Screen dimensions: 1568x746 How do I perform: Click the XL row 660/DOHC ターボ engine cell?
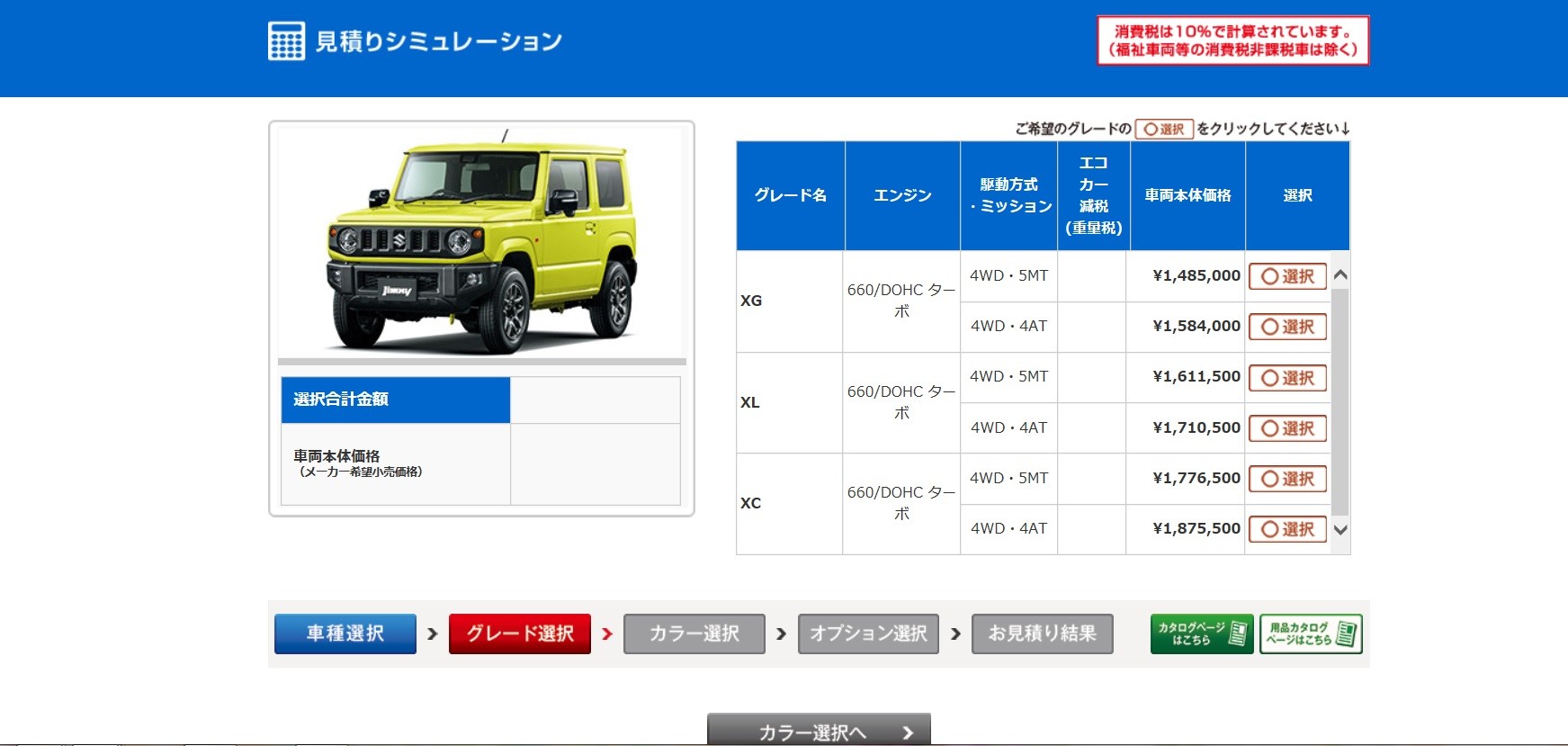(901, 403)
